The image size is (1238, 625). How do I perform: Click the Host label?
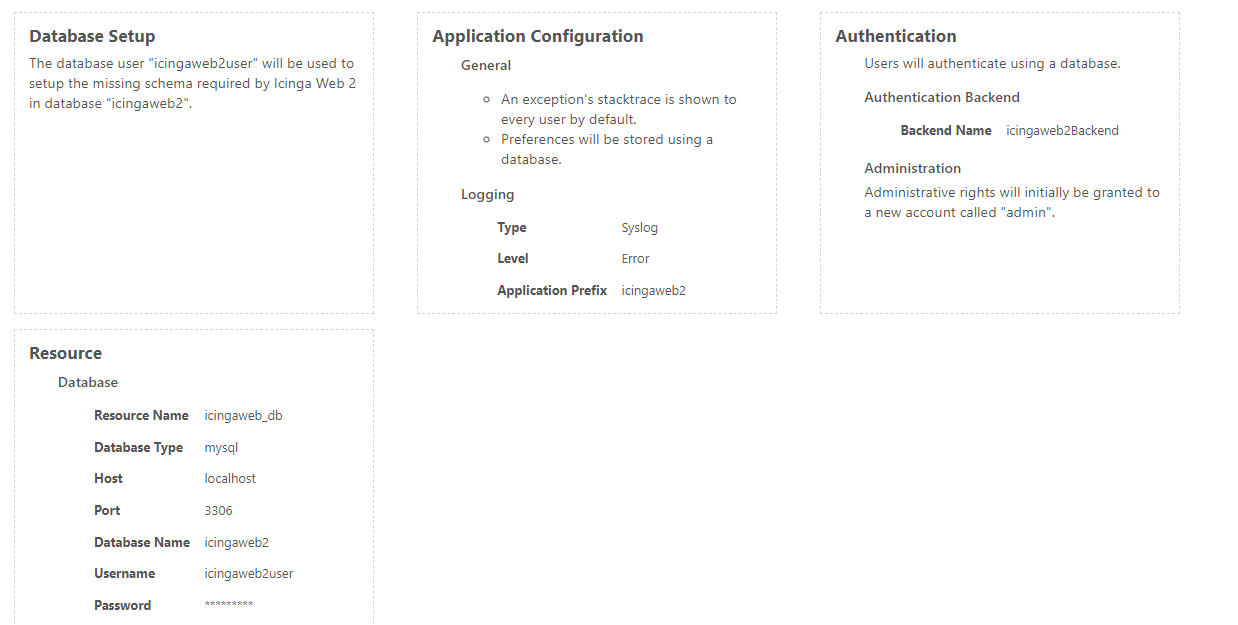point(109,479)
